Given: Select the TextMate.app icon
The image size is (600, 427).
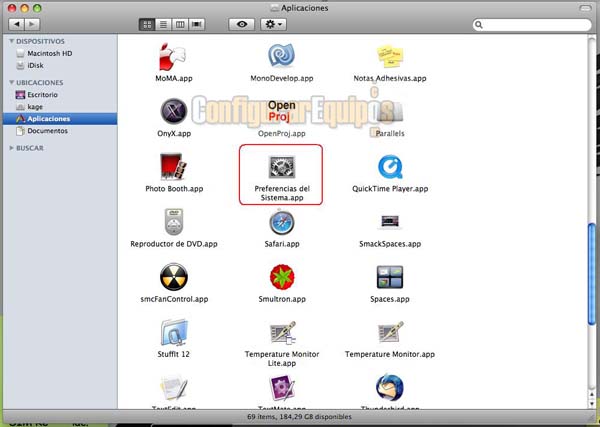Looking at the screenshot, I should (x=282, y=388).
